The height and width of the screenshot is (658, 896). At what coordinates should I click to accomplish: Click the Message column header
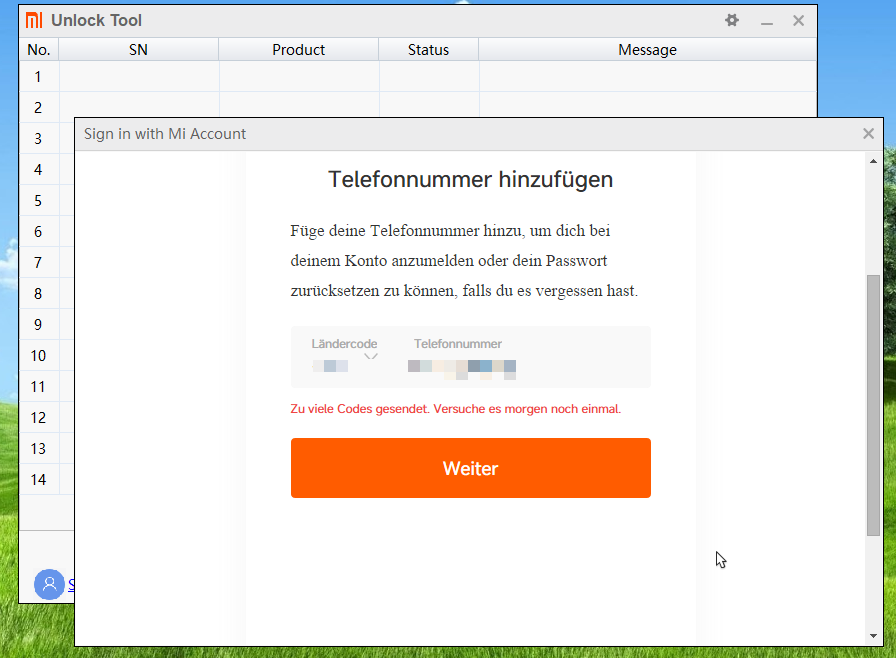pos(647,50)
